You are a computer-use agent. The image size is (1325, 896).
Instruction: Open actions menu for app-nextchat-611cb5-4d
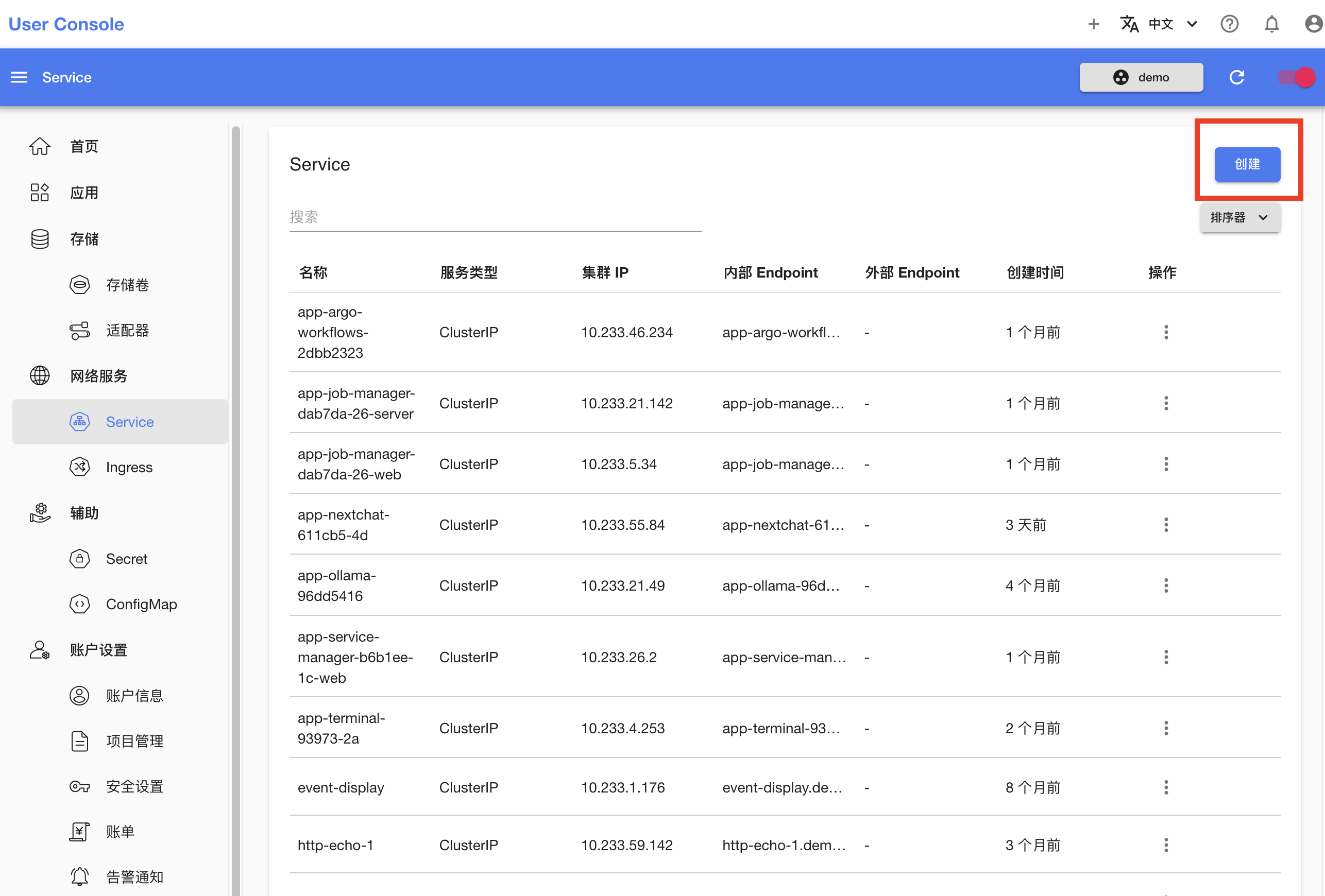[x=1165, y=525]
